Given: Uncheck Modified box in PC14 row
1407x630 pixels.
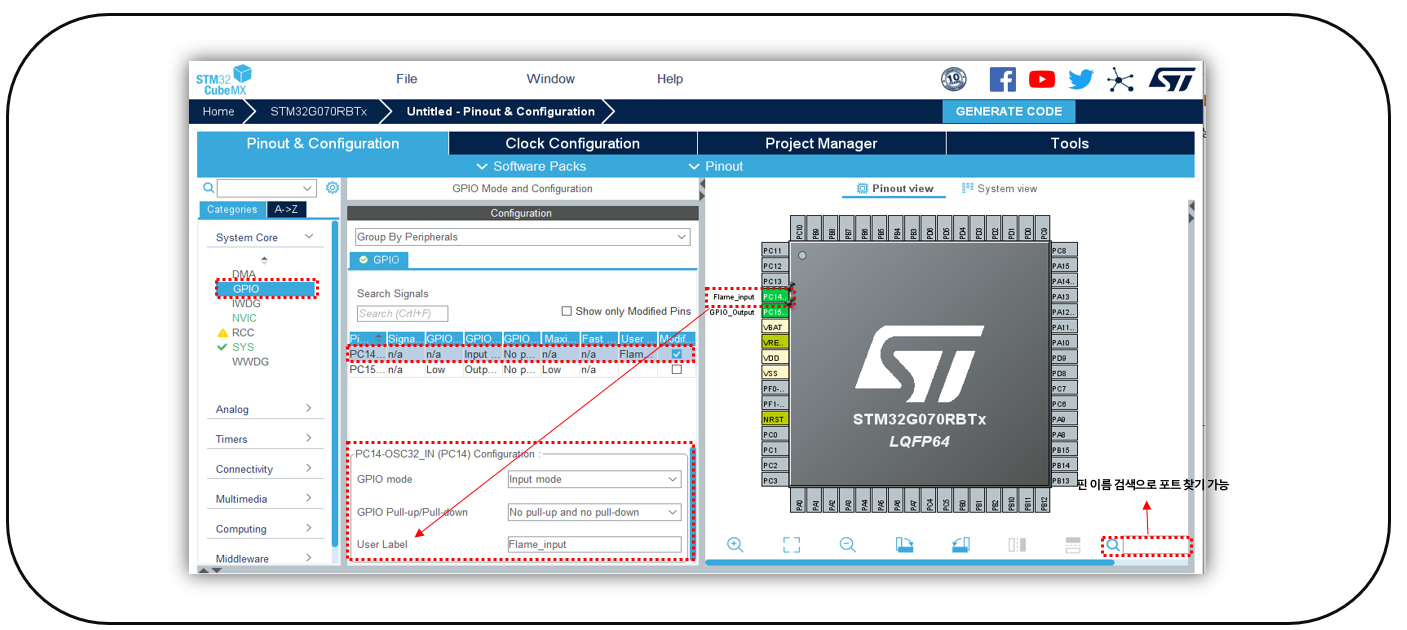Looking at the screenshot, I should tap(677, 354).
